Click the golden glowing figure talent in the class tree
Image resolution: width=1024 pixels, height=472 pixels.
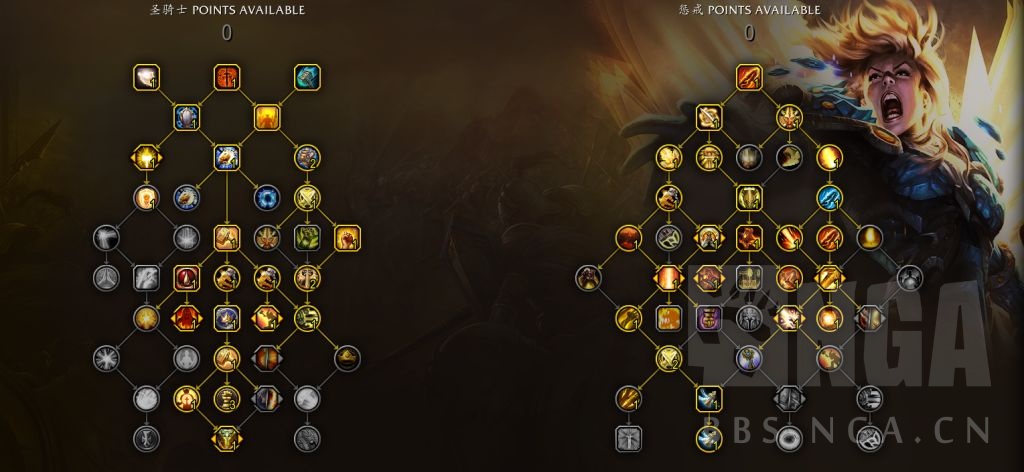[x=266, y=118]
